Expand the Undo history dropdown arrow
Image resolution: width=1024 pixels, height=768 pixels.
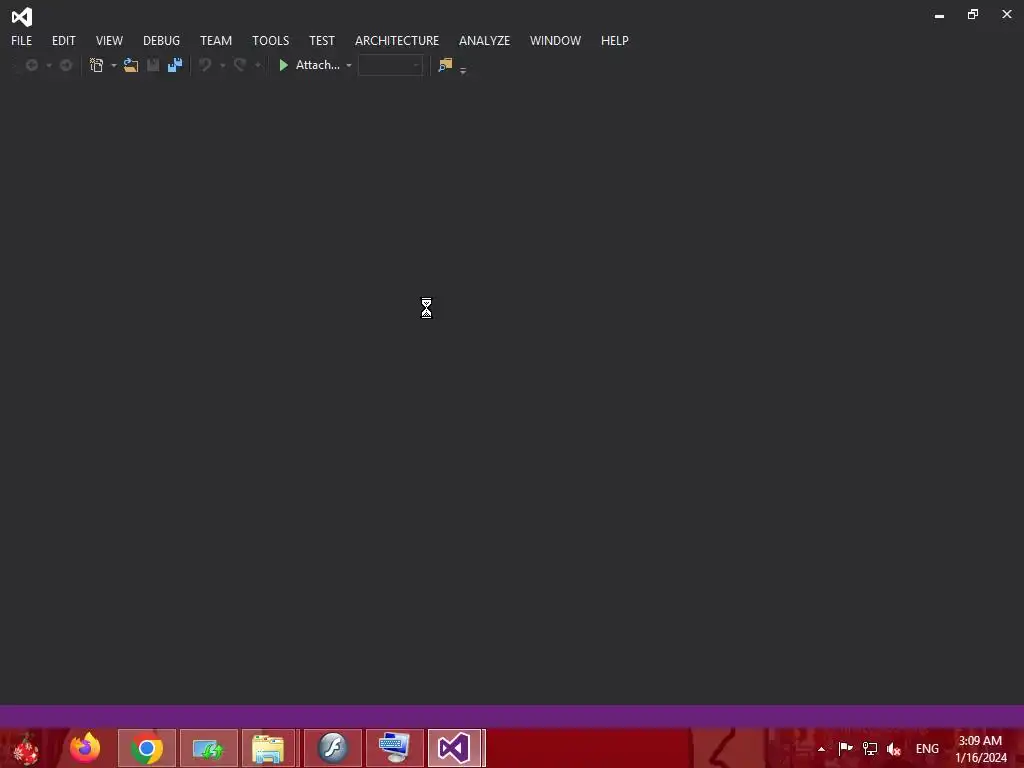click(223, 65)
